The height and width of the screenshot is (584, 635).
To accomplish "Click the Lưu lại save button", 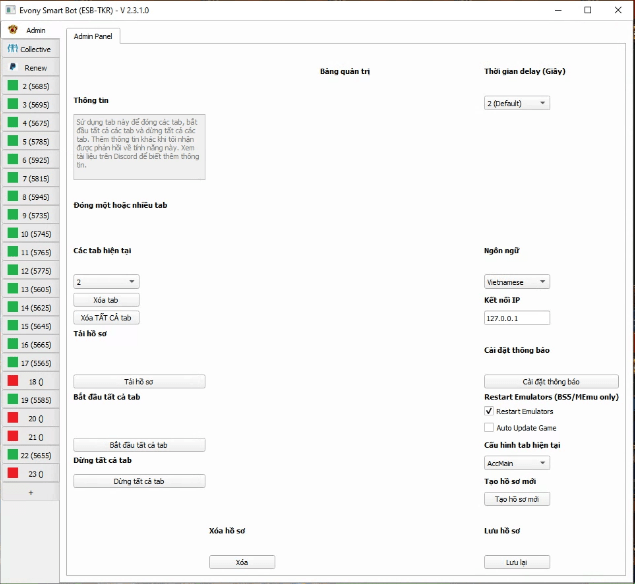I will 516,562.
